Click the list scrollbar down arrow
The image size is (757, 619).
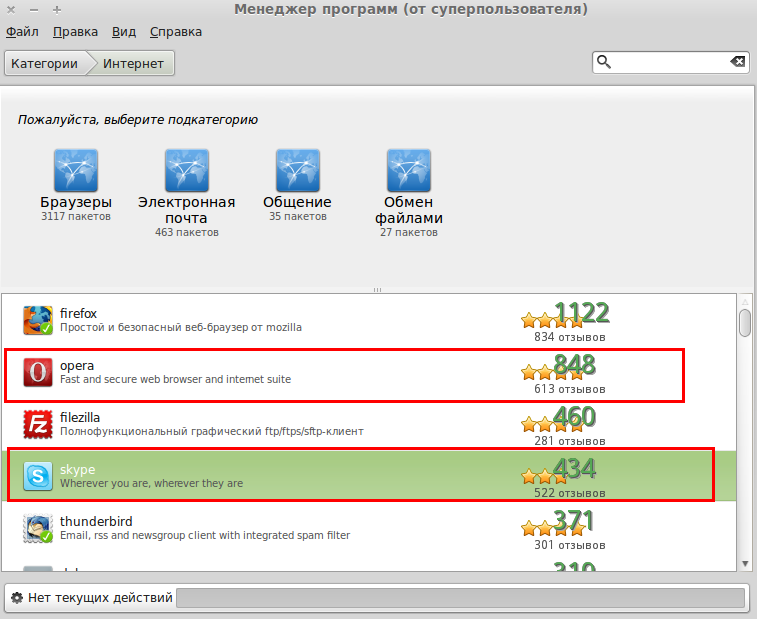tap(745, 563)
